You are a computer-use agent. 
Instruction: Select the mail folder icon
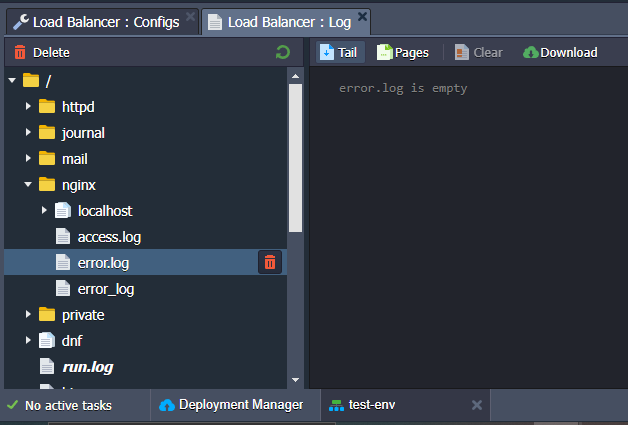pos(47,158)
